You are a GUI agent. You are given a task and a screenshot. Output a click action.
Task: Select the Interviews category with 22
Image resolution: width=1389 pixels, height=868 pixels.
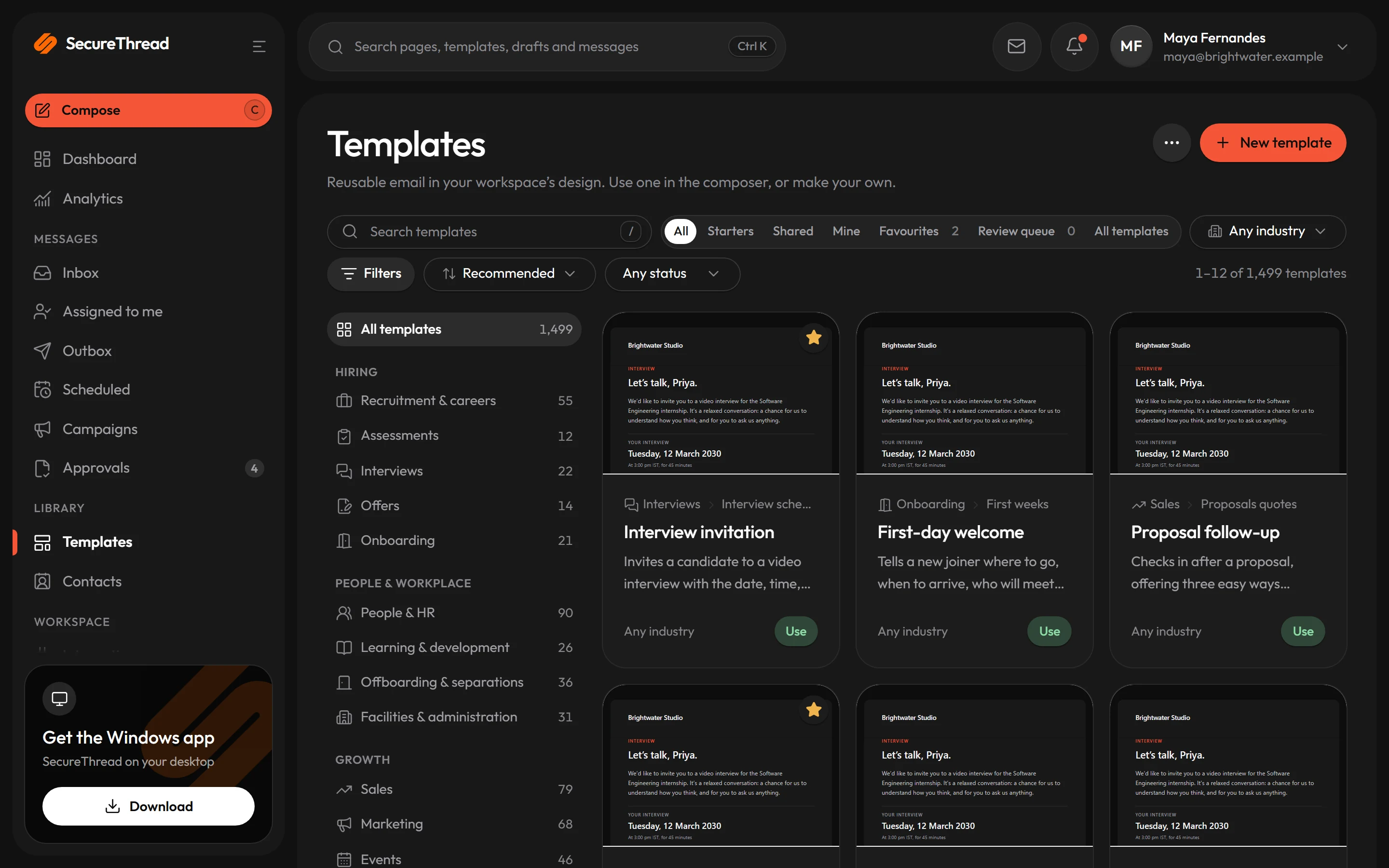point(454,471)
